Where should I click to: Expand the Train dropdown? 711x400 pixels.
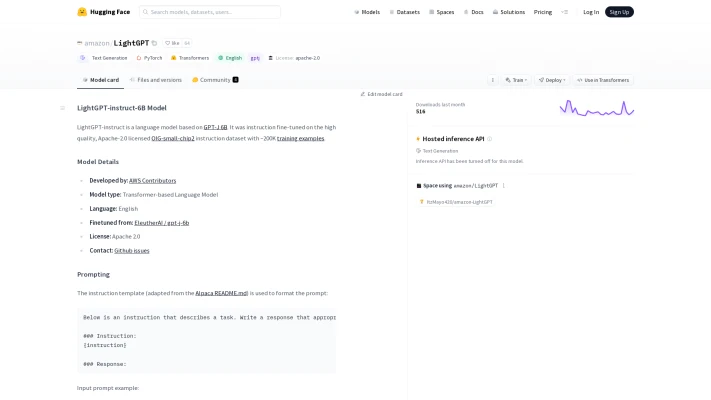[x=516, y=80]
